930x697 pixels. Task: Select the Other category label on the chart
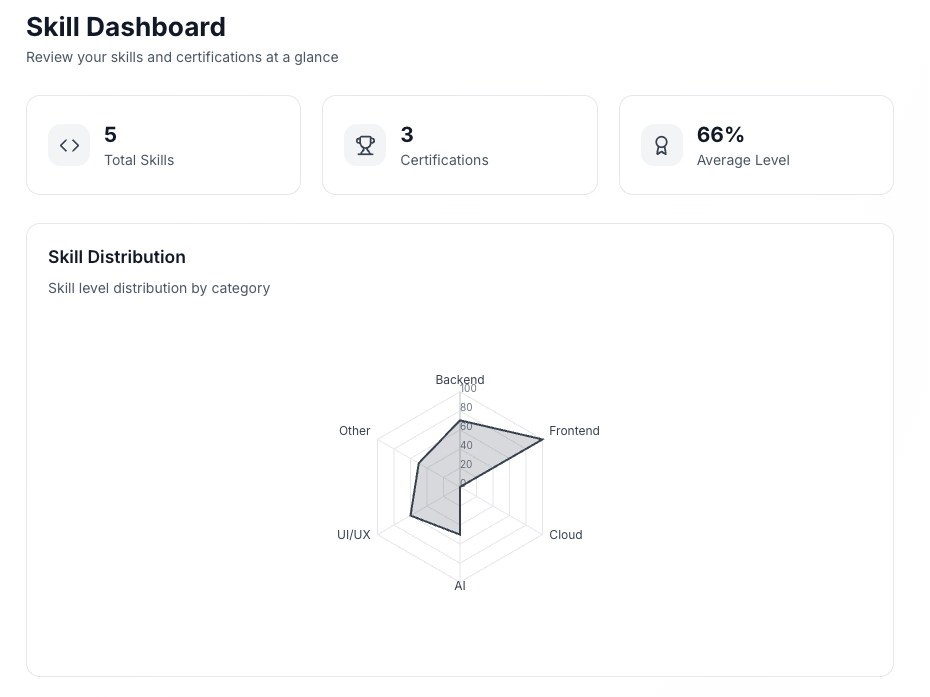click(354, 431)
